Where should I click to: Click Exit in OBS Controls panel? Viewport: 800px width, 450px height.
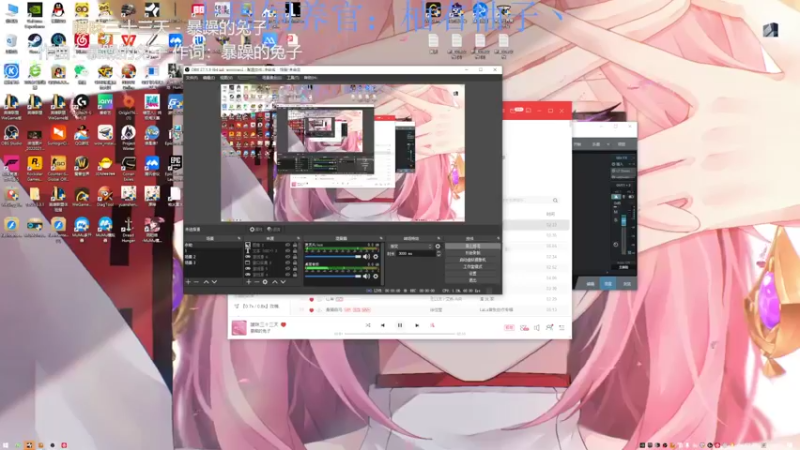click(472, 280)
